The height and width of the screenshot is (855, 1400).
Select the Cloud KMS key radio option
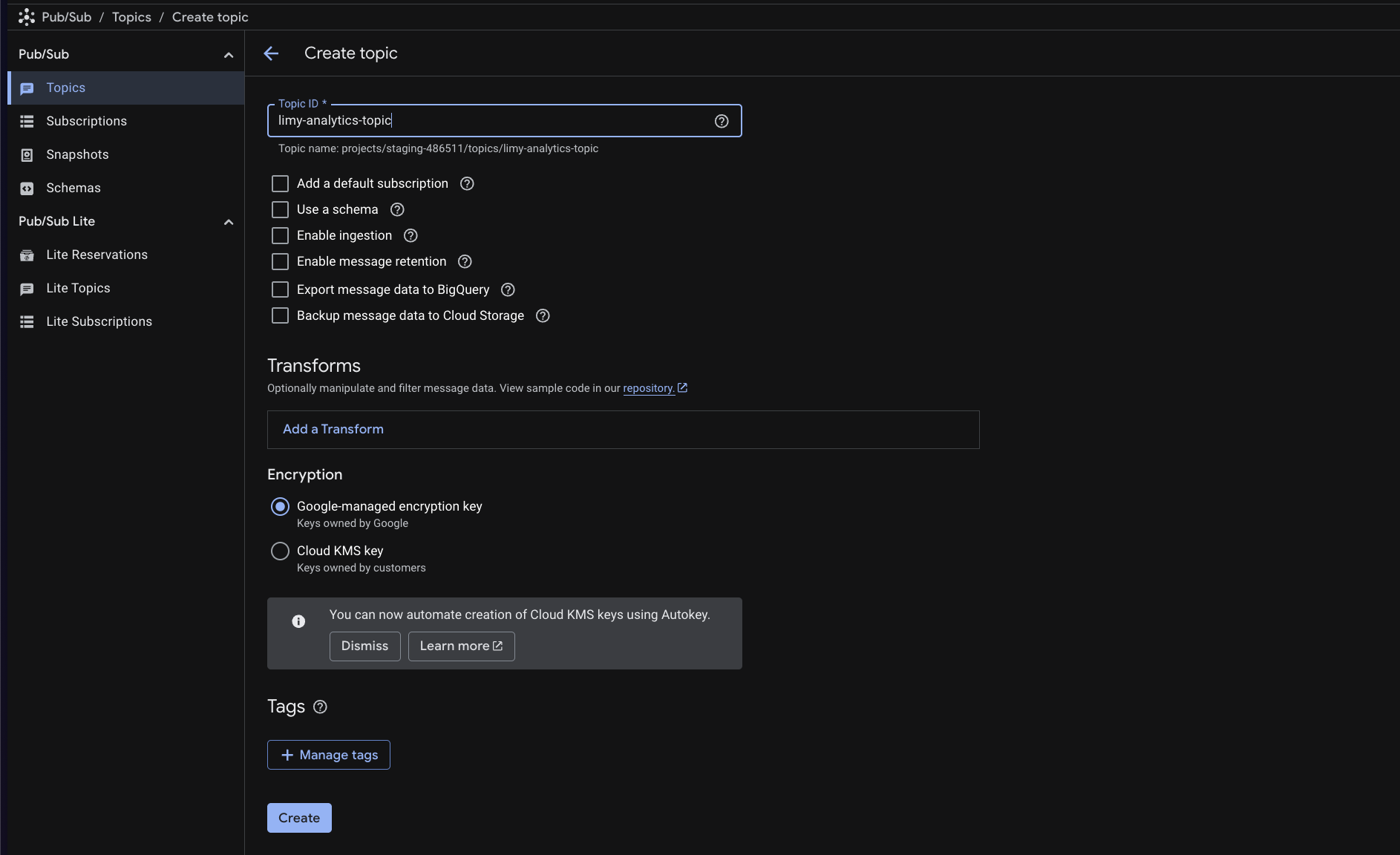click(x=280, y=551)
